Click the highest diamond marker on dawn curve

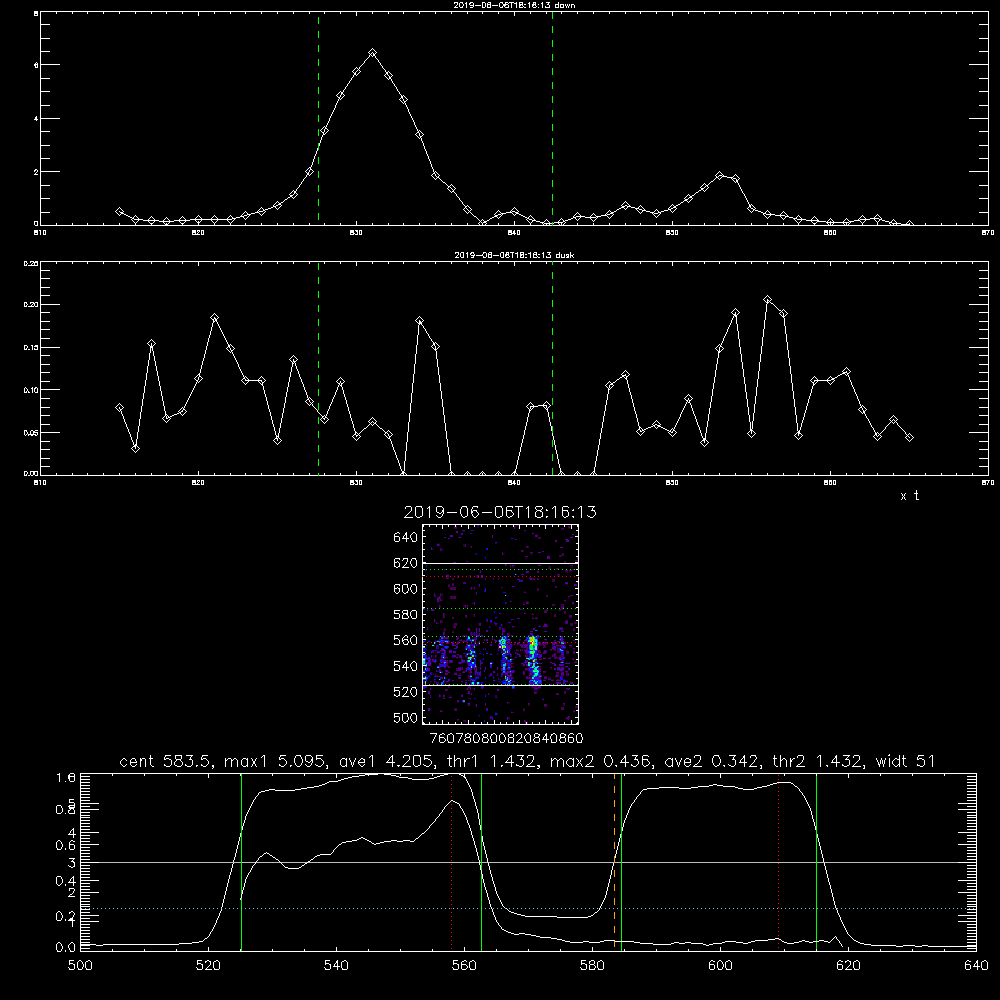[372, 52]
